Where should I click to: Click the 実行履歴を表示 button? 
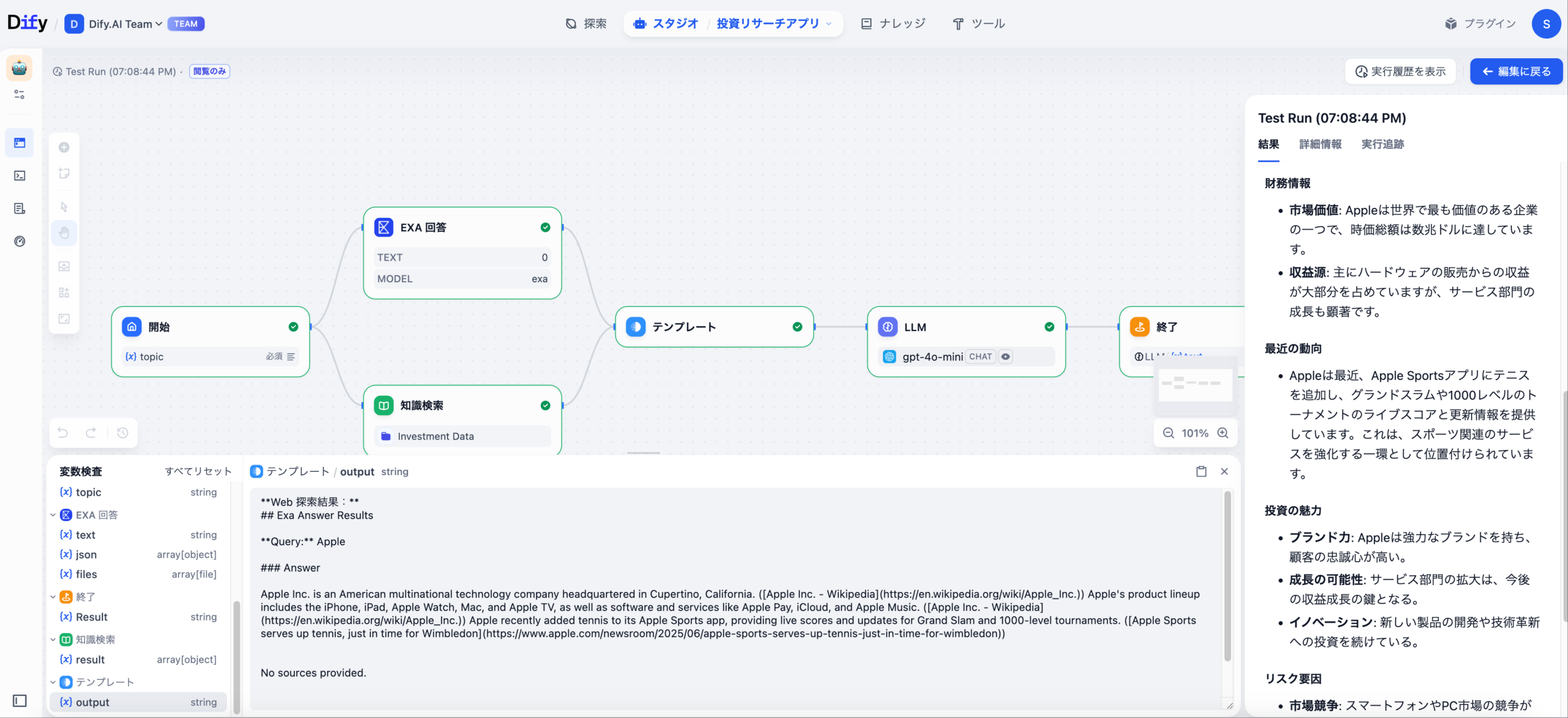point(1400,72)
